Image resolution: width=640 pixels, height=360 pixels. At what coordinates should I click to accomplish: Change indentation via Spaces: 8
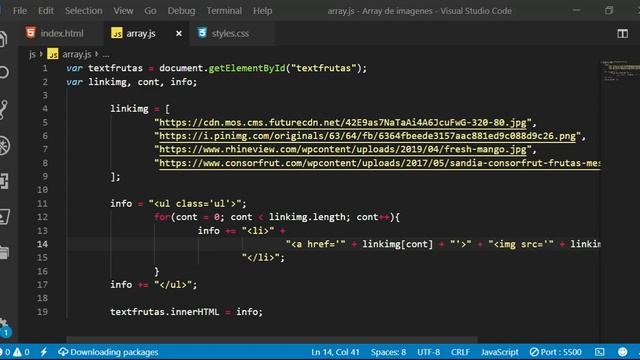(389, 352)
